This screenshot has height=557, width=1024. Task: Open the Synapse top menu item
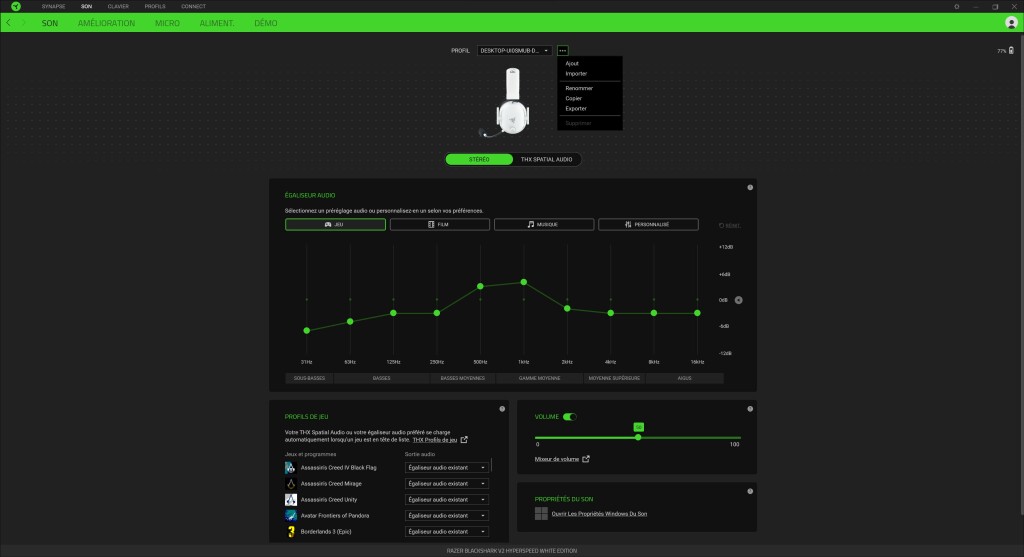point(54,7)
